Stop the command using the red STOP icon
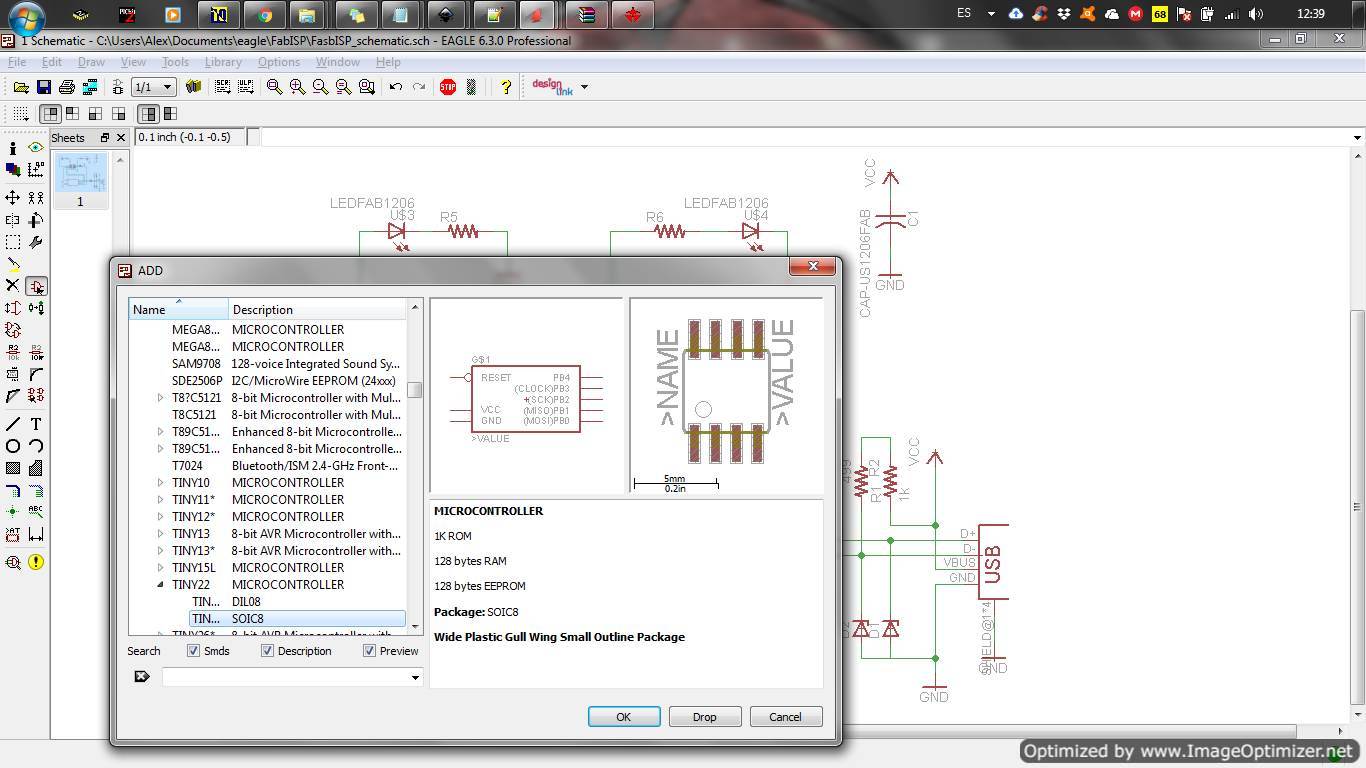Viewport: 1366px width, 768px height. pyautogui.click(x=448, y=87)
